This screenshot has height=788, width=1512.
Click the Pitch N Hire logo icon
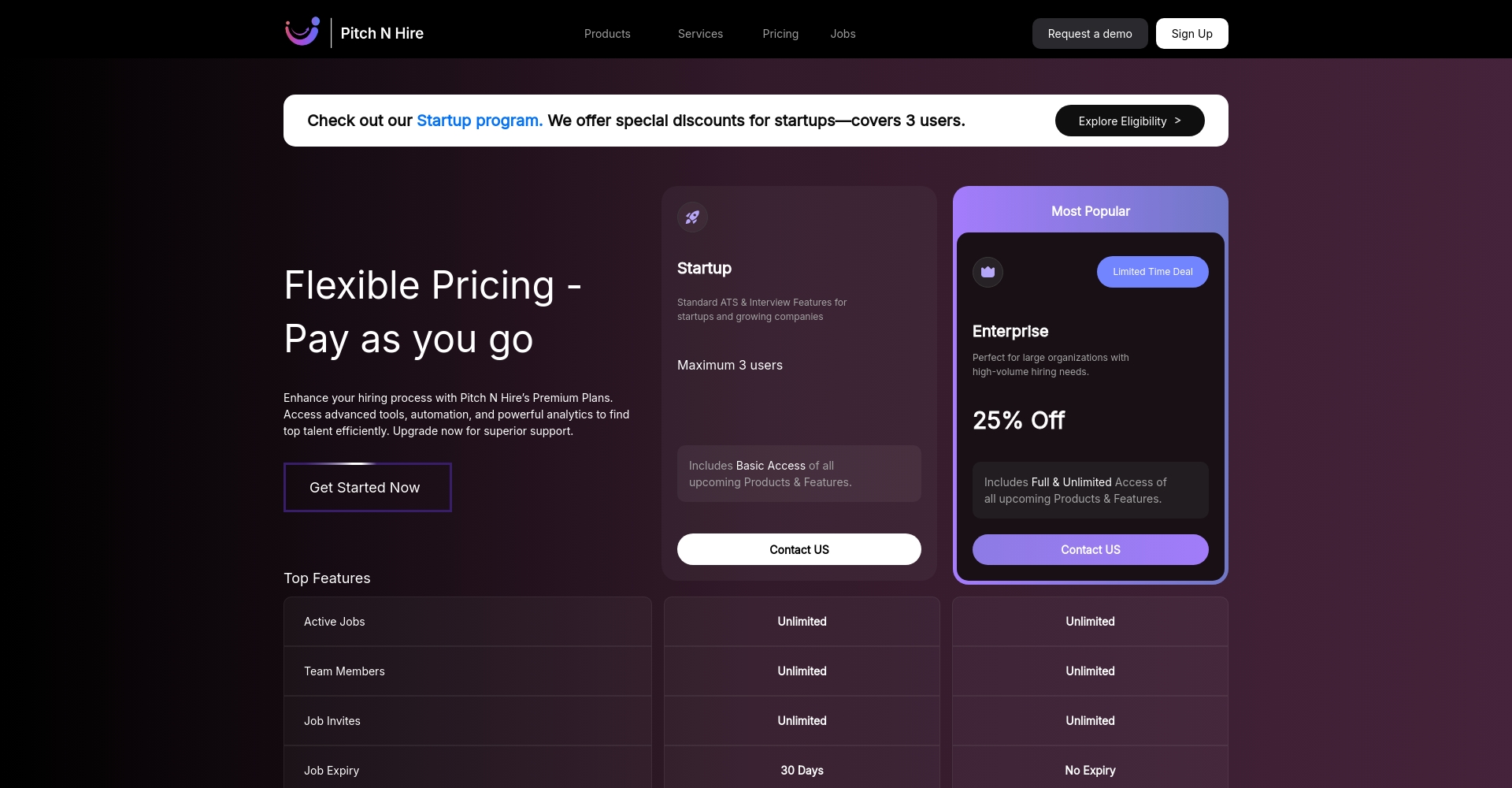(x=302, y=32)
